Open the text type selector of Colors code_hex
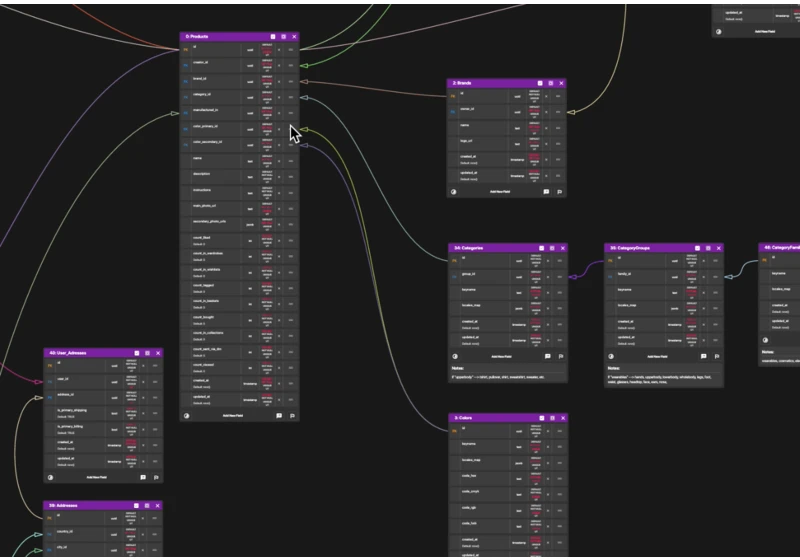 [x=519, y=479]
